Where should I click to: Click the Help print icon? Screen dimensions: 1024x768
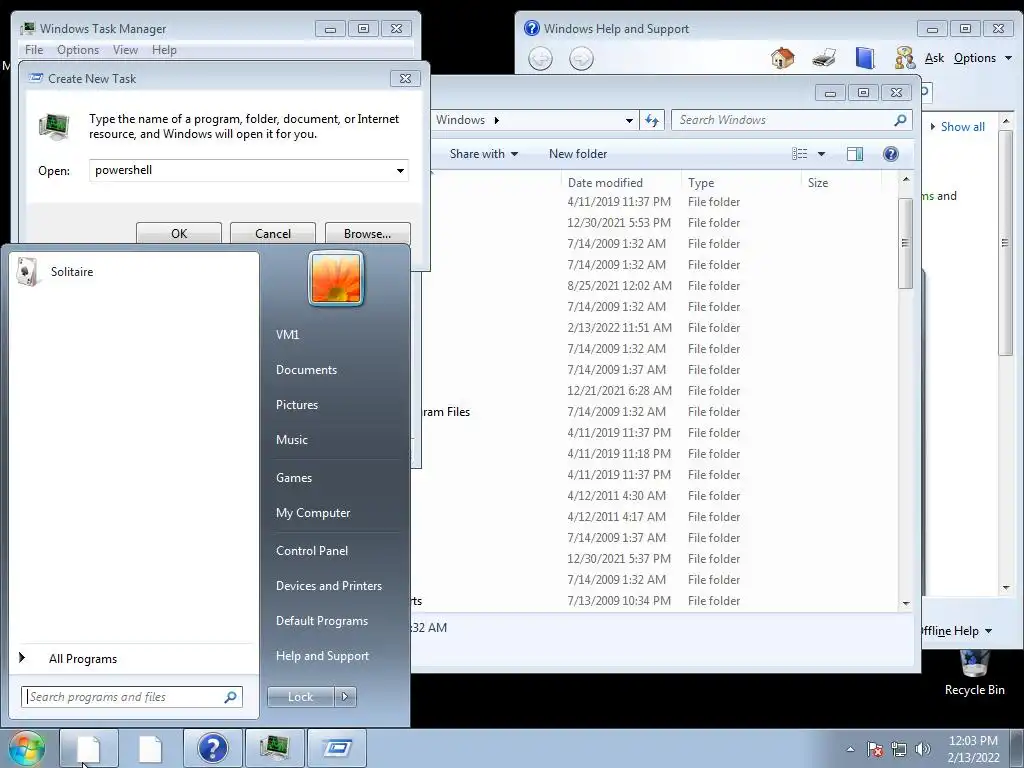pyautogui.click(x=824, y=58)
